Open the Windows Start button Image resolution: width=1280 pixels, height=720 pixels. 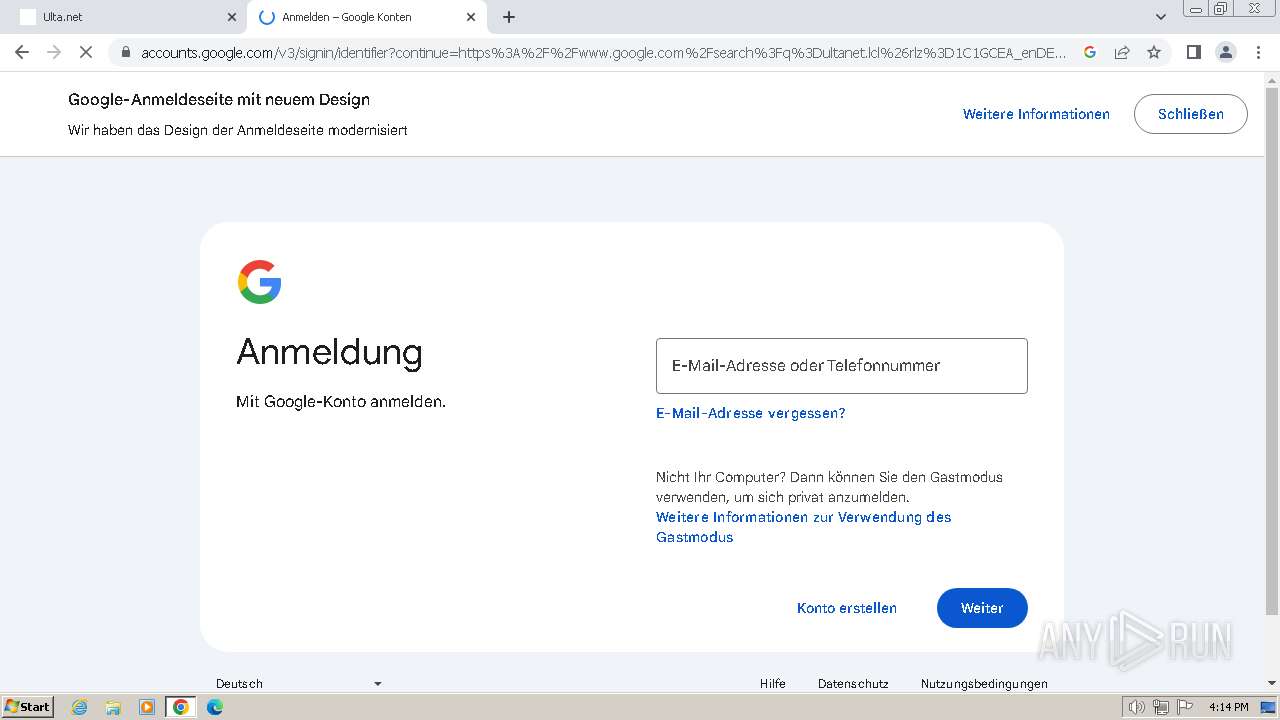pos(27,707)
